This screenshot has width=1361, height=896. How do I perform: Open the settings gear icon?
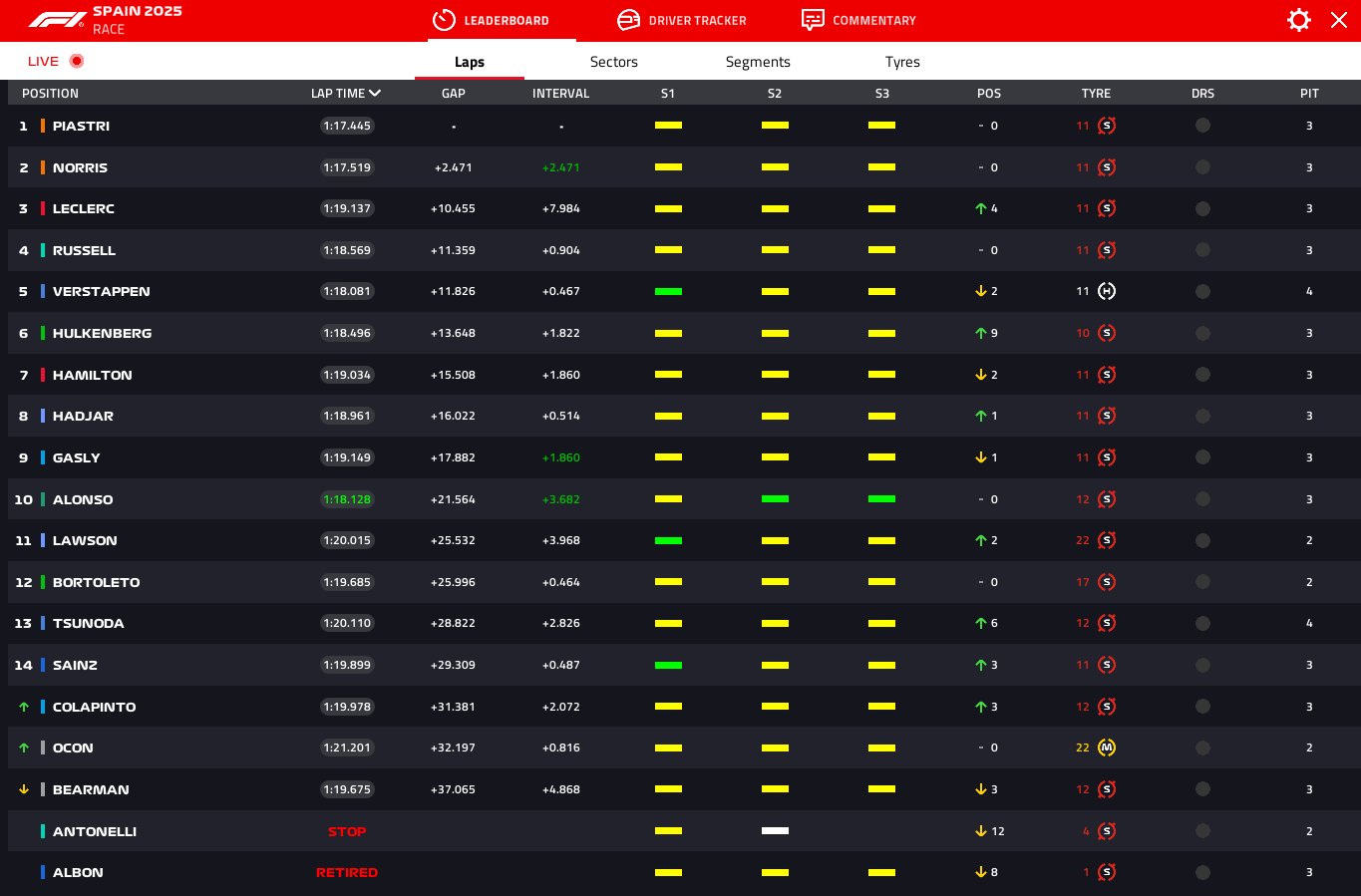(1298, 20)
